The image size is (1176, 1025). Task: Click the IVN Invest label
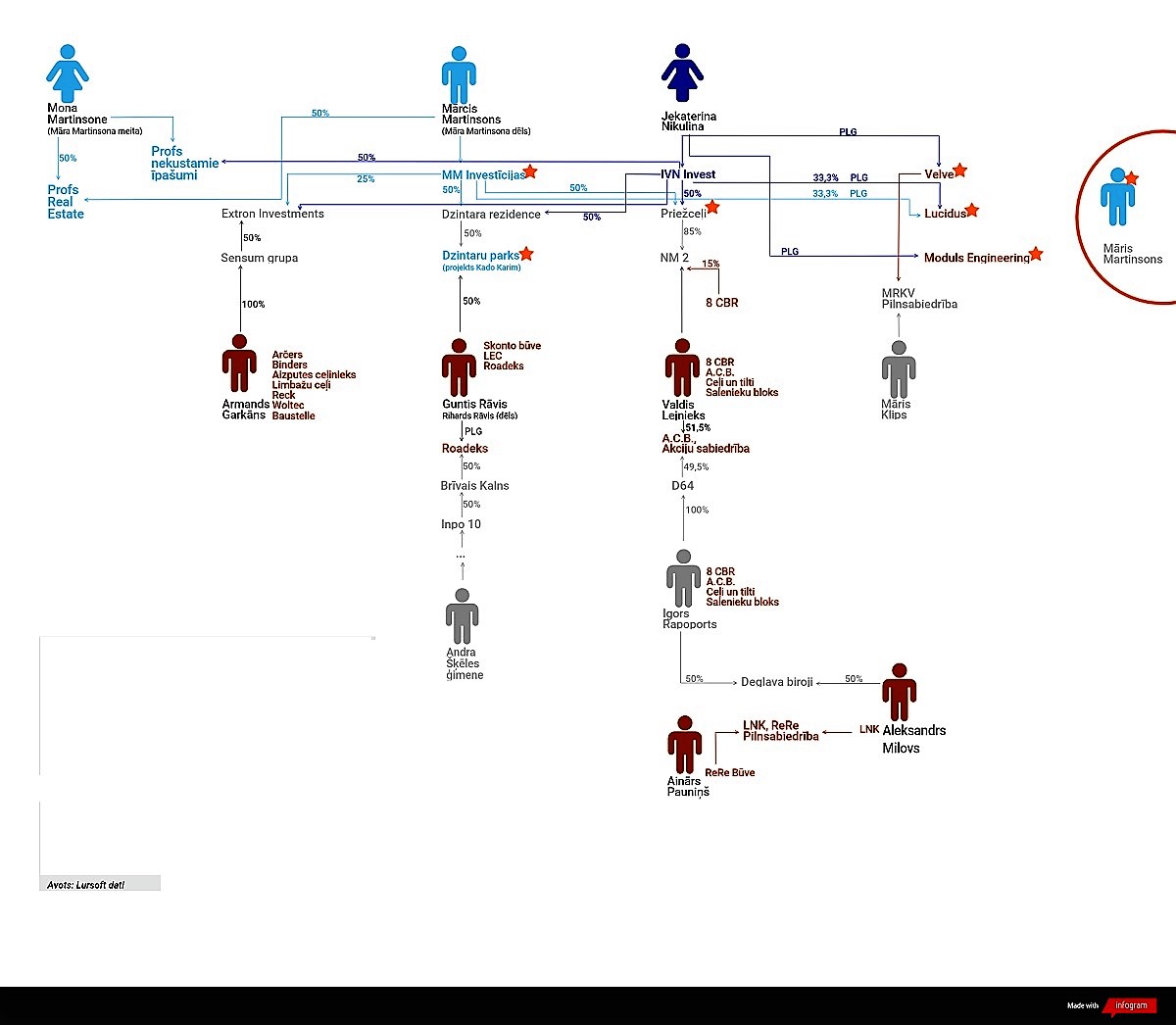pyautogui.click(x=688, y=174)
